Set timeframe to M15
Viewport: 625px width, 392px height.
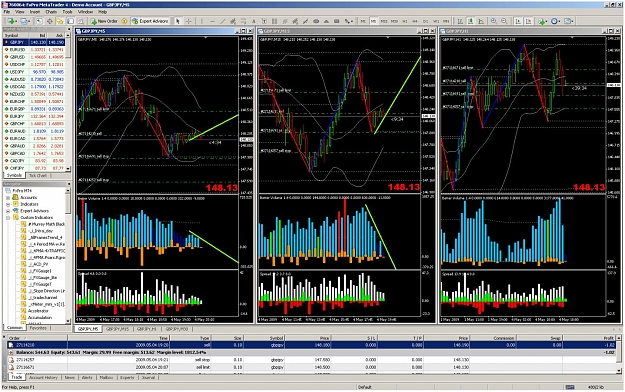[384, 21]
